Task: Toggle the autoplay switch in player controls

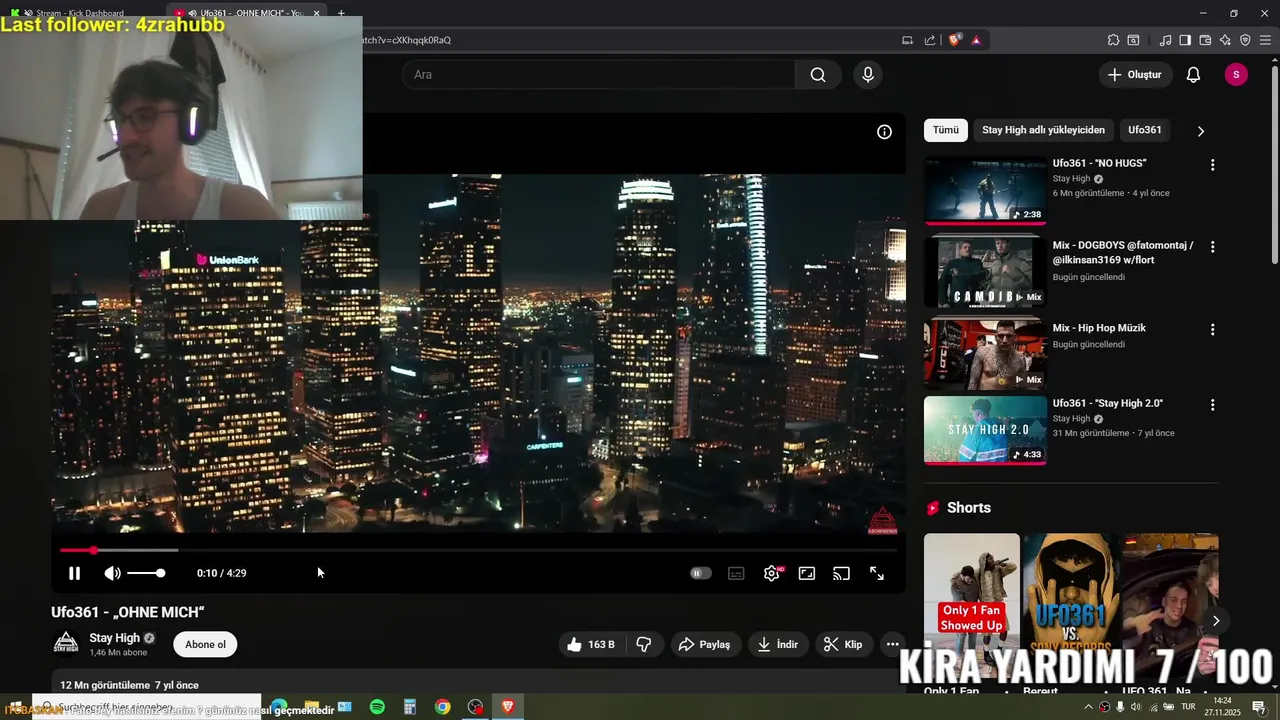Action: (701, 573)
